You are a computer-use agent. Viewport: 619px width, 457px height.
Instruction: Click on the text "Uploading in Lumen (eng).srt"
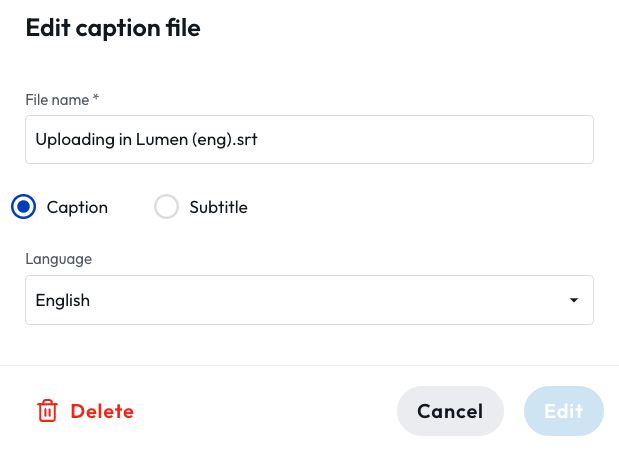click(x=146, y=140)
